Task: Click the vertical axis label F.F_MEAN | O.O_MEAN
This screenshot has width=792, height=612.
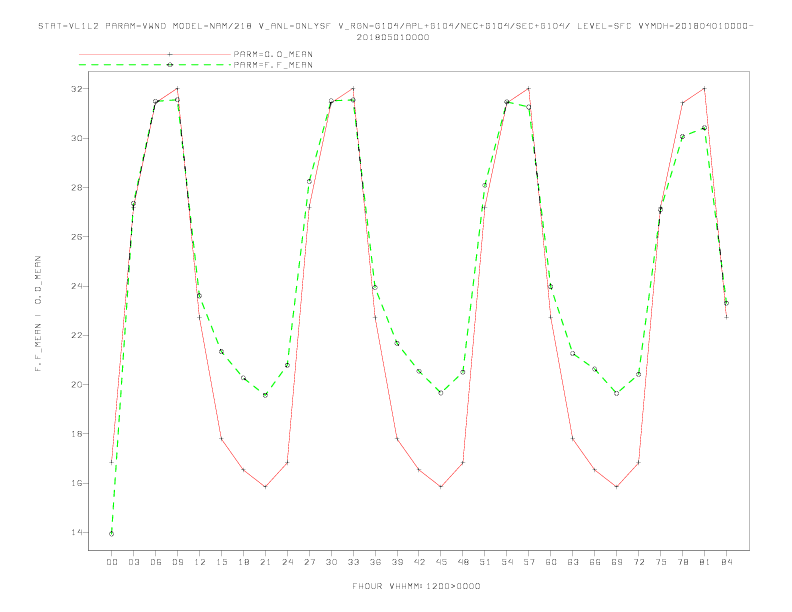Action: (38, 314)
